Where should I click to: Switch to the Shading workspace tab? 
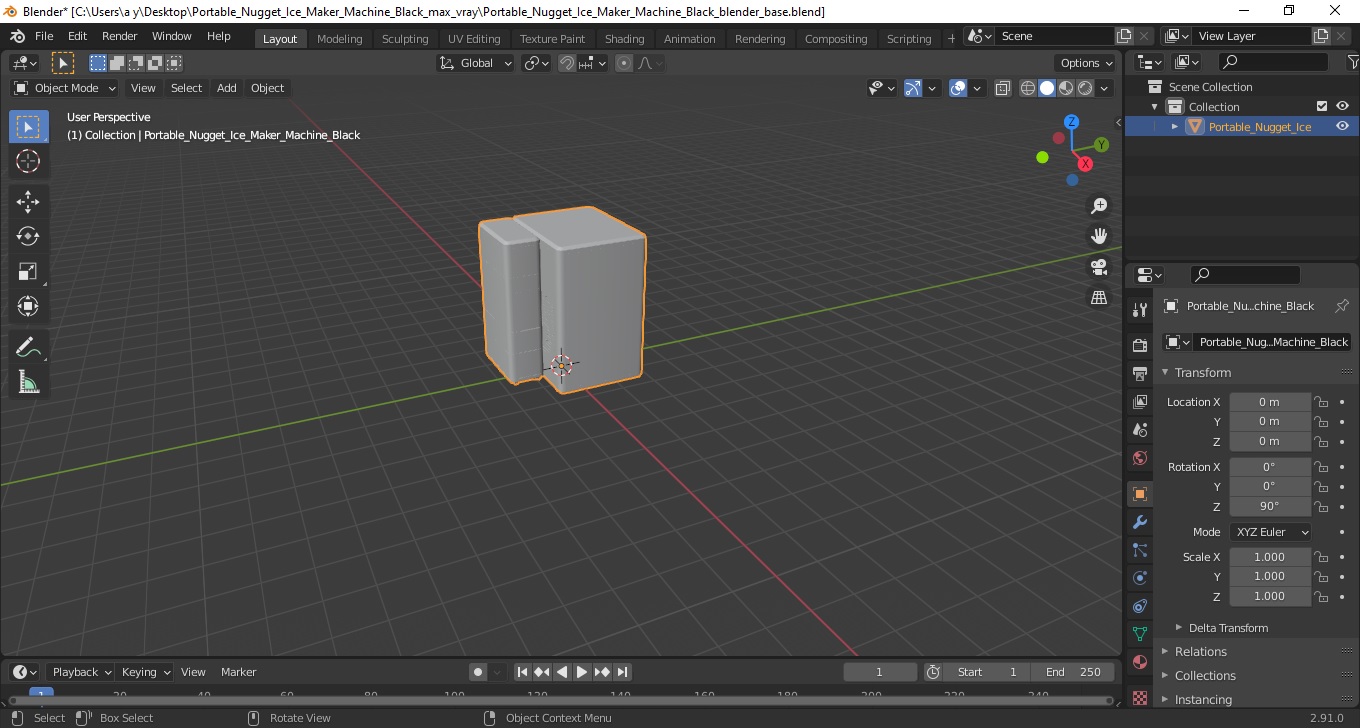pyautogui.click(x=624, y=38)
